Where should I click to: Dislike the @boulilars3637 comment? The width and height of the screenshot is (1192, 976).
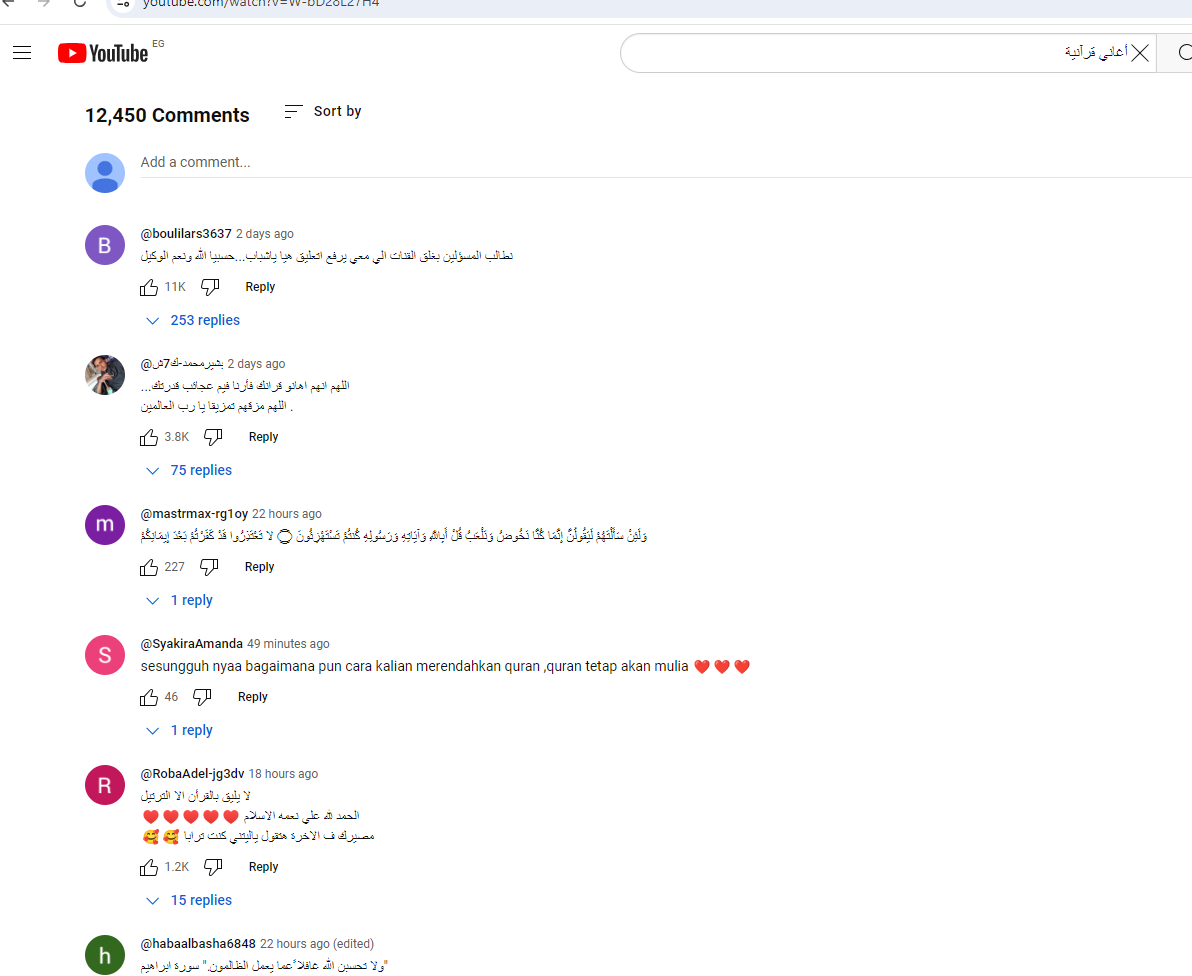(x=210, y=287)
